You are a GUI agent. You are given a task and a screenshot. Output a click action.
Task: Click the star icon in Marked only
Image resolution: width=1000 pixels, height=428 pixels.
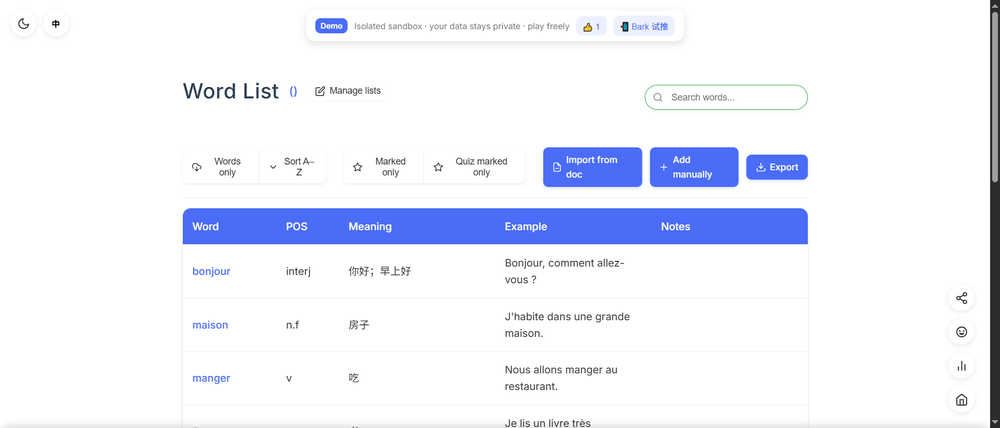tap(357, 167)
